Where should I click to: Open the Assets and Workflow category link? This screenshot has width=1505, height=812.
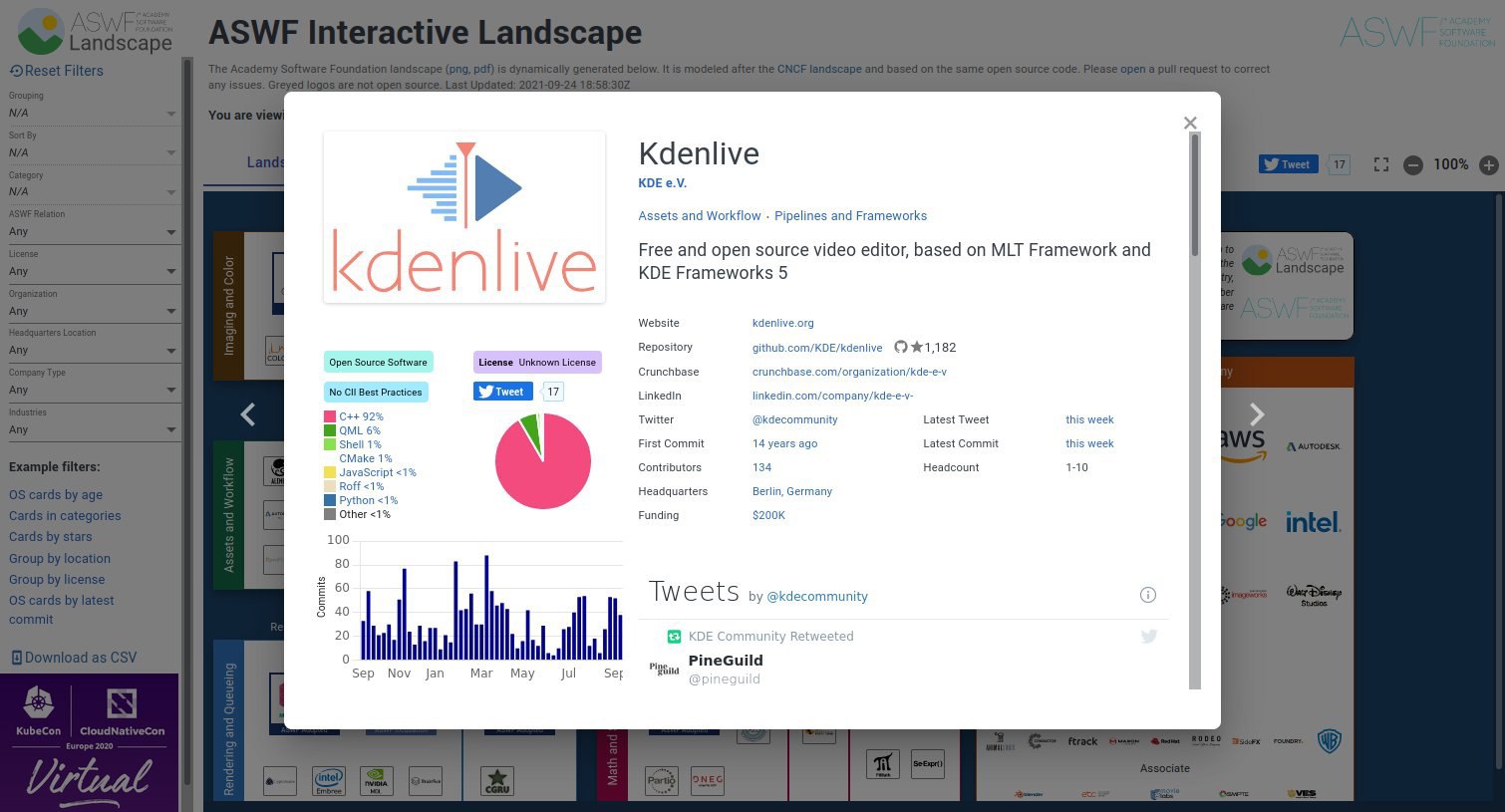pyautogui.click(x=700, y=215)
